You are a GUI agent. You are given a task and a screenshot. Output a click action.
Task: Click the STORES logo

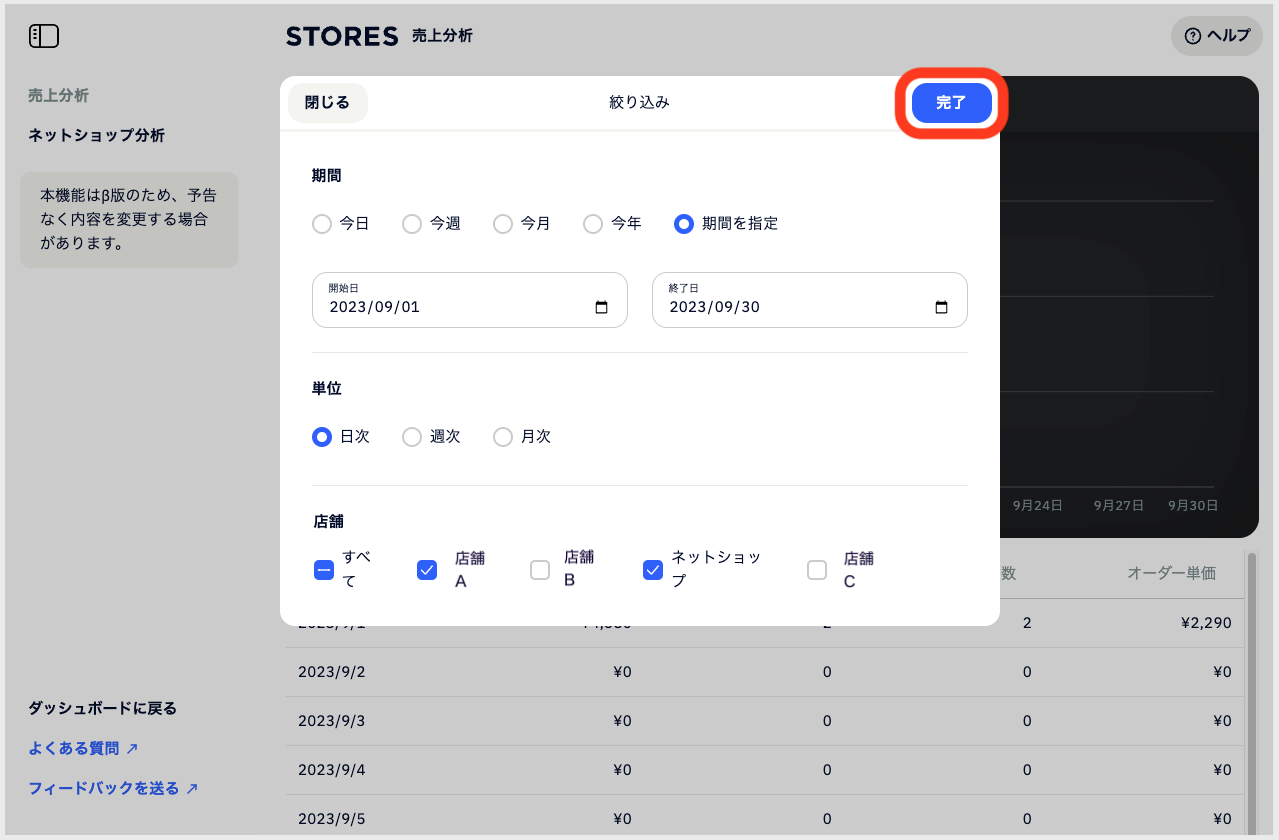pos(342,36)
